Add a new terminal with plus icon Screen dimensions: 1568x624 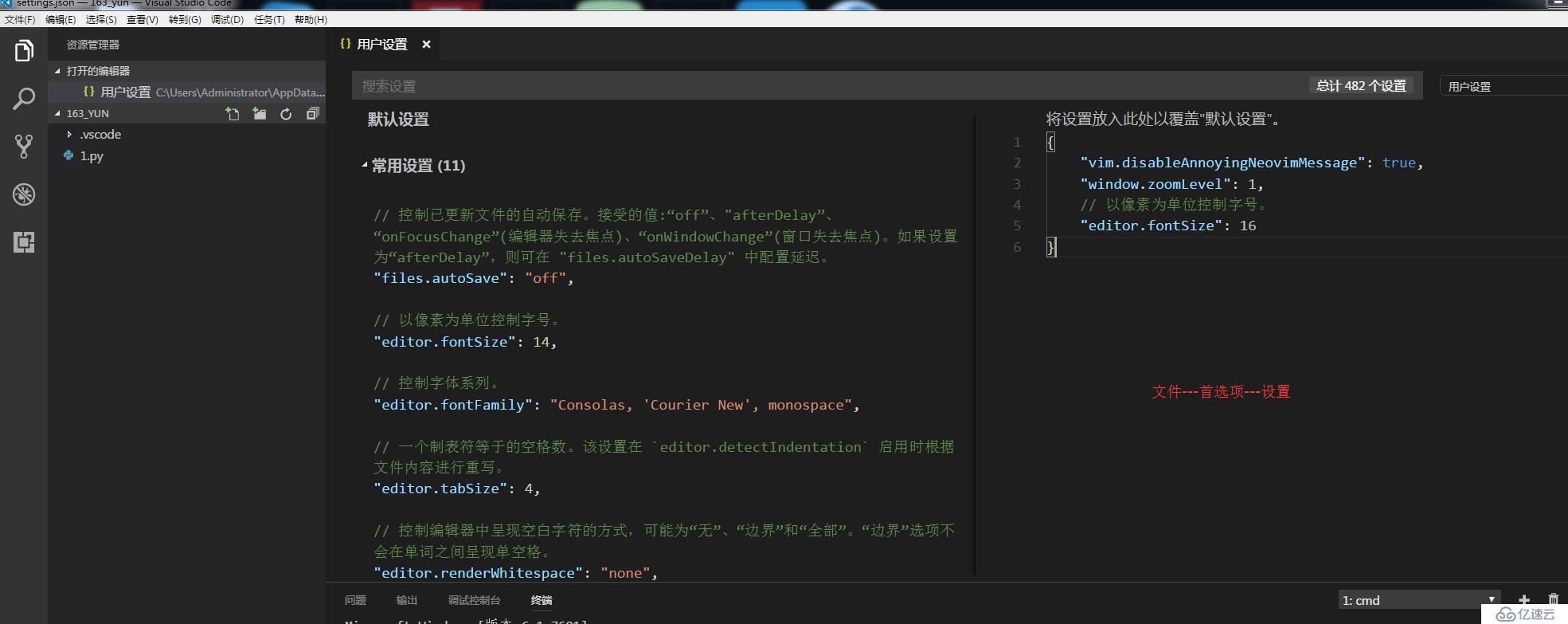1523,599
